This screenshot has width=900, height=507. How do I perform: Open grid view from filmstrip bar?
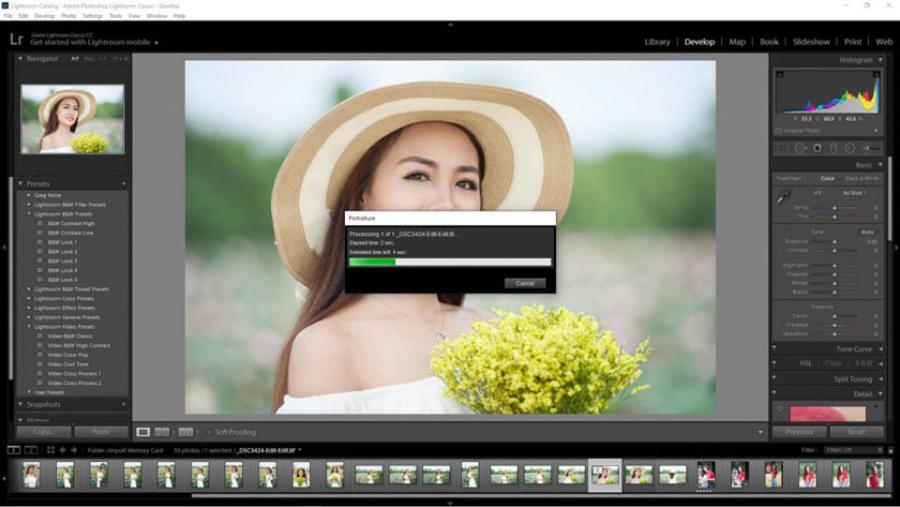pyautogui.click(x=50, y=450)
